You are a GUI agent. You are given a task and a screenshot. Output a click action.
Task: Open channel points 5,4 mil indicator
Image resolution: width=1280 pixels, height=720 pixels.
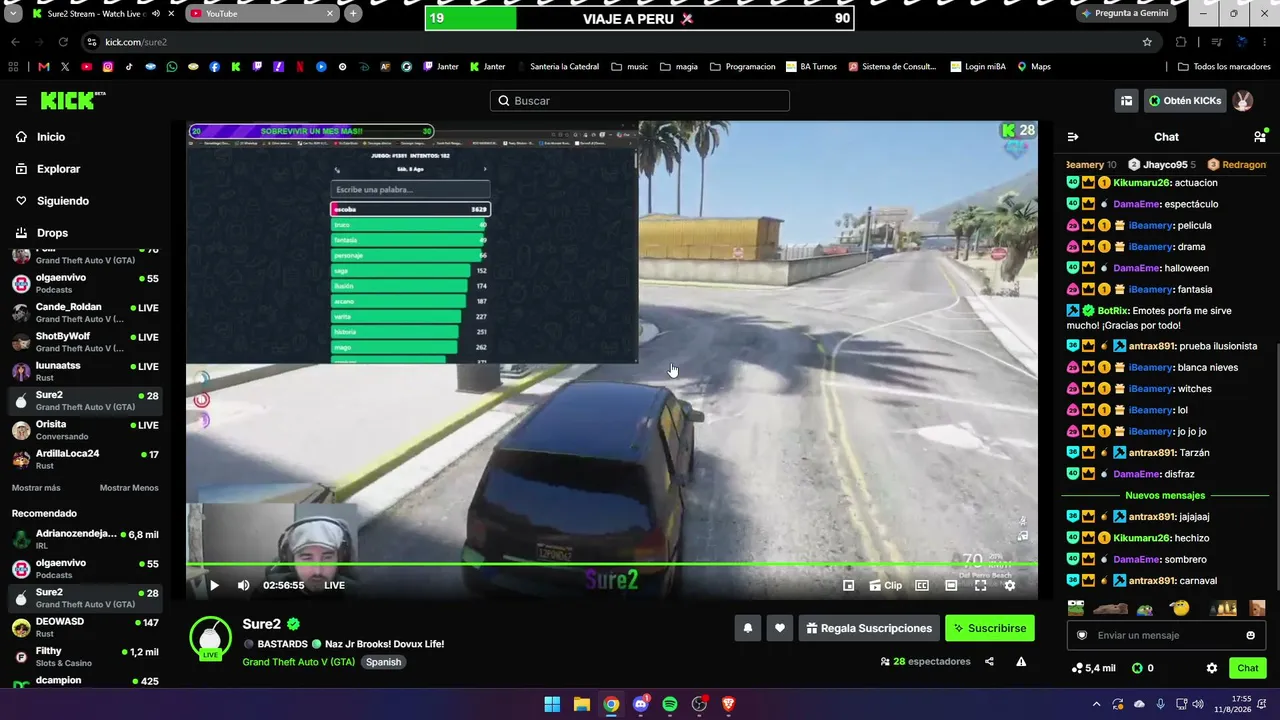click(x=1093, y=668)
